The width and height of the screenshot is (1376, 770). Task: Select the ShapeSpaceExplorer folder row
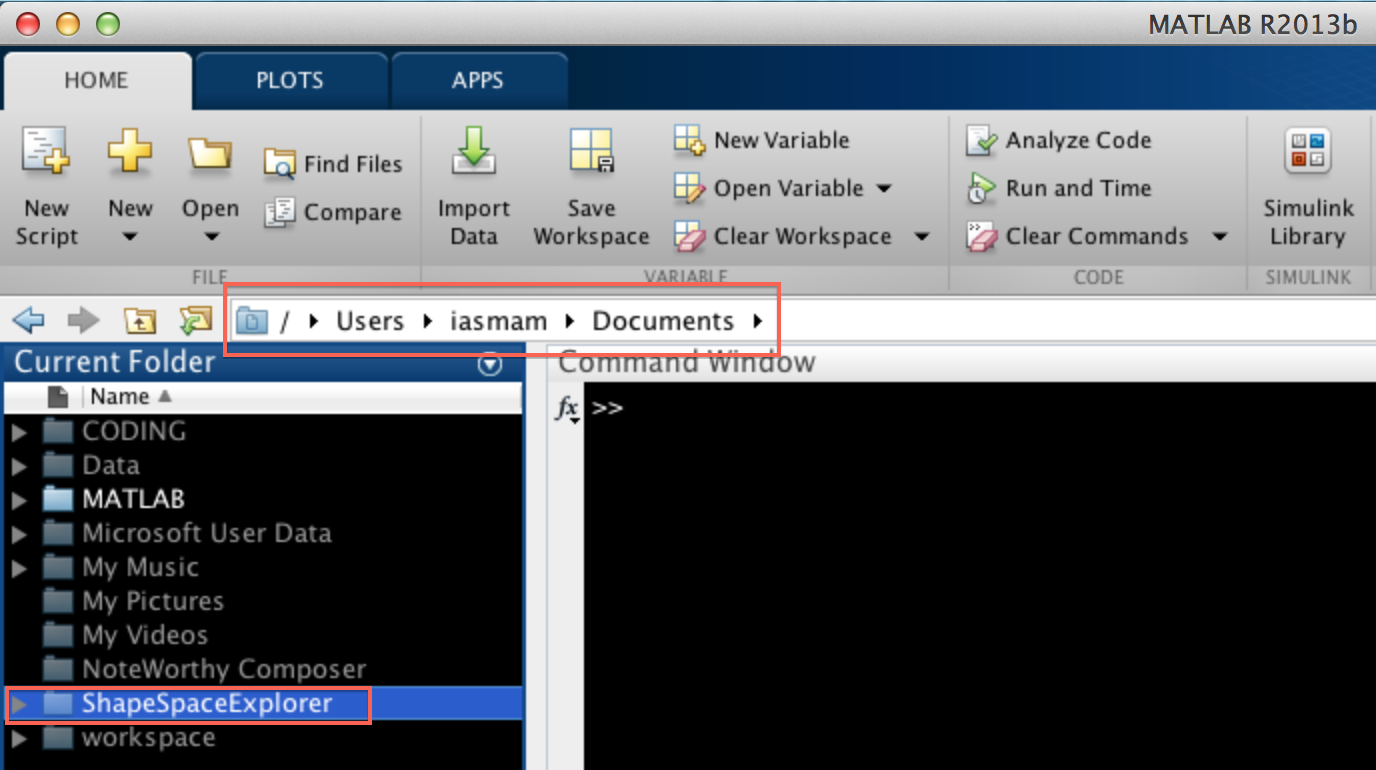(262, 704)
